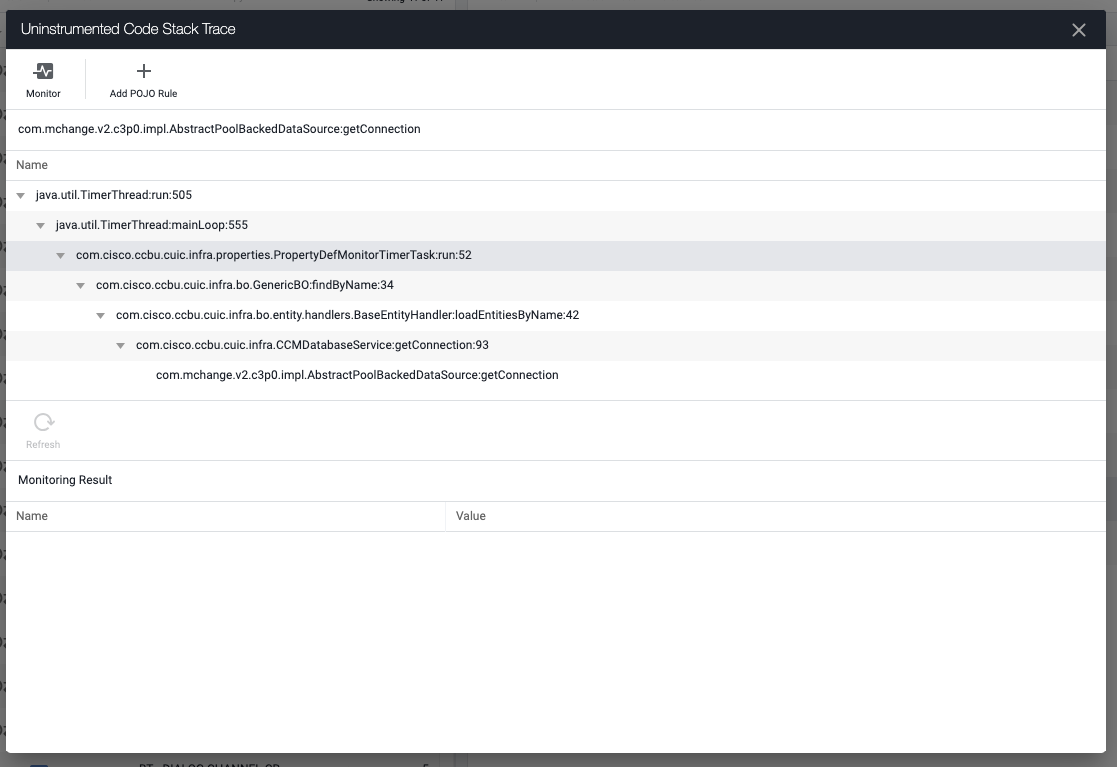The height and width of the screenshot is (767, 1117).
Task: Collapse the TimerThread:mainLoop:555 node
Action: pyautogui.click(x=41, y=226)
